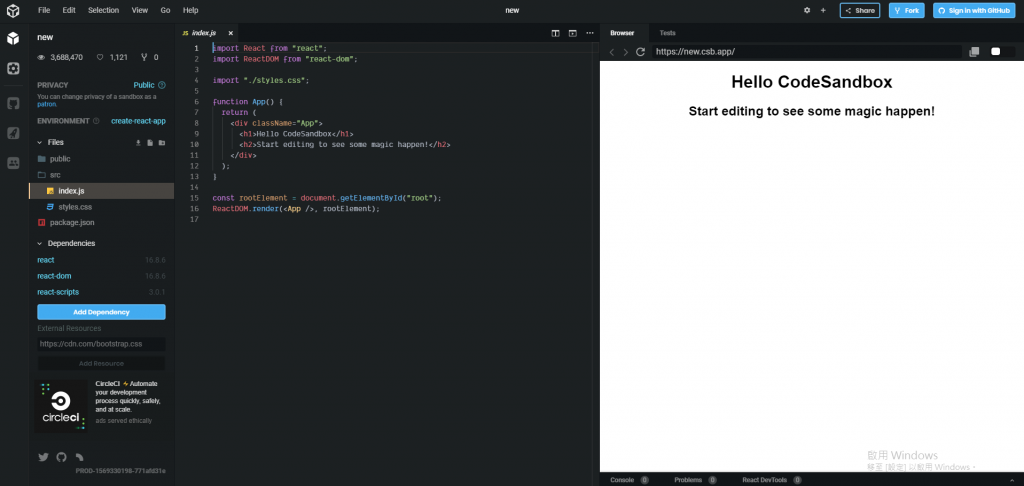Screen dimensions: 1024x486
Task: Click the new file icon in Files header
Action: [x=150, y=142]
